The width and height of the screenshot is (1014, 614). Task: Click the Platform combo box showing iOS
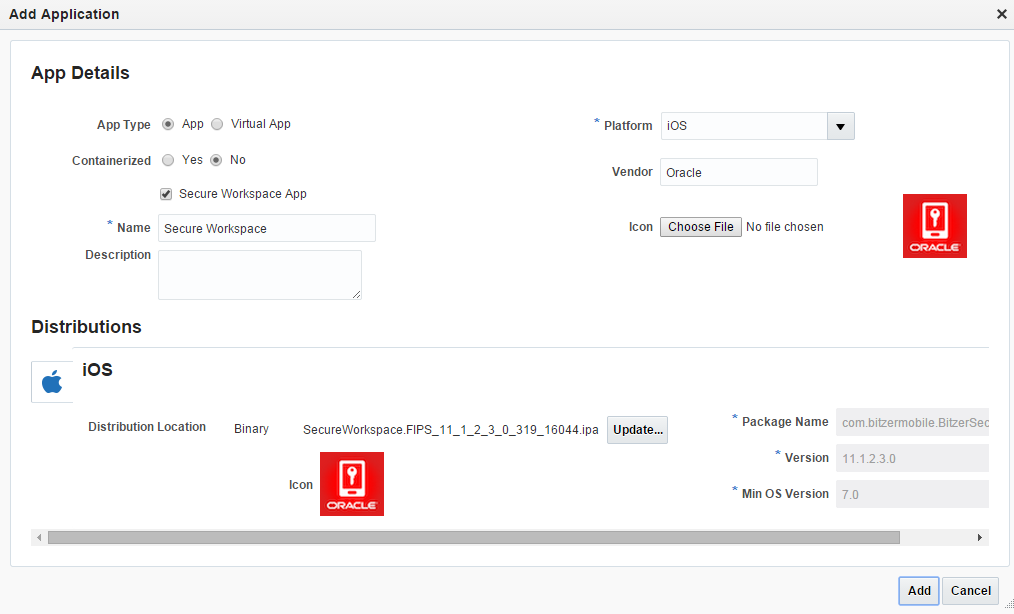coord(757,126)
